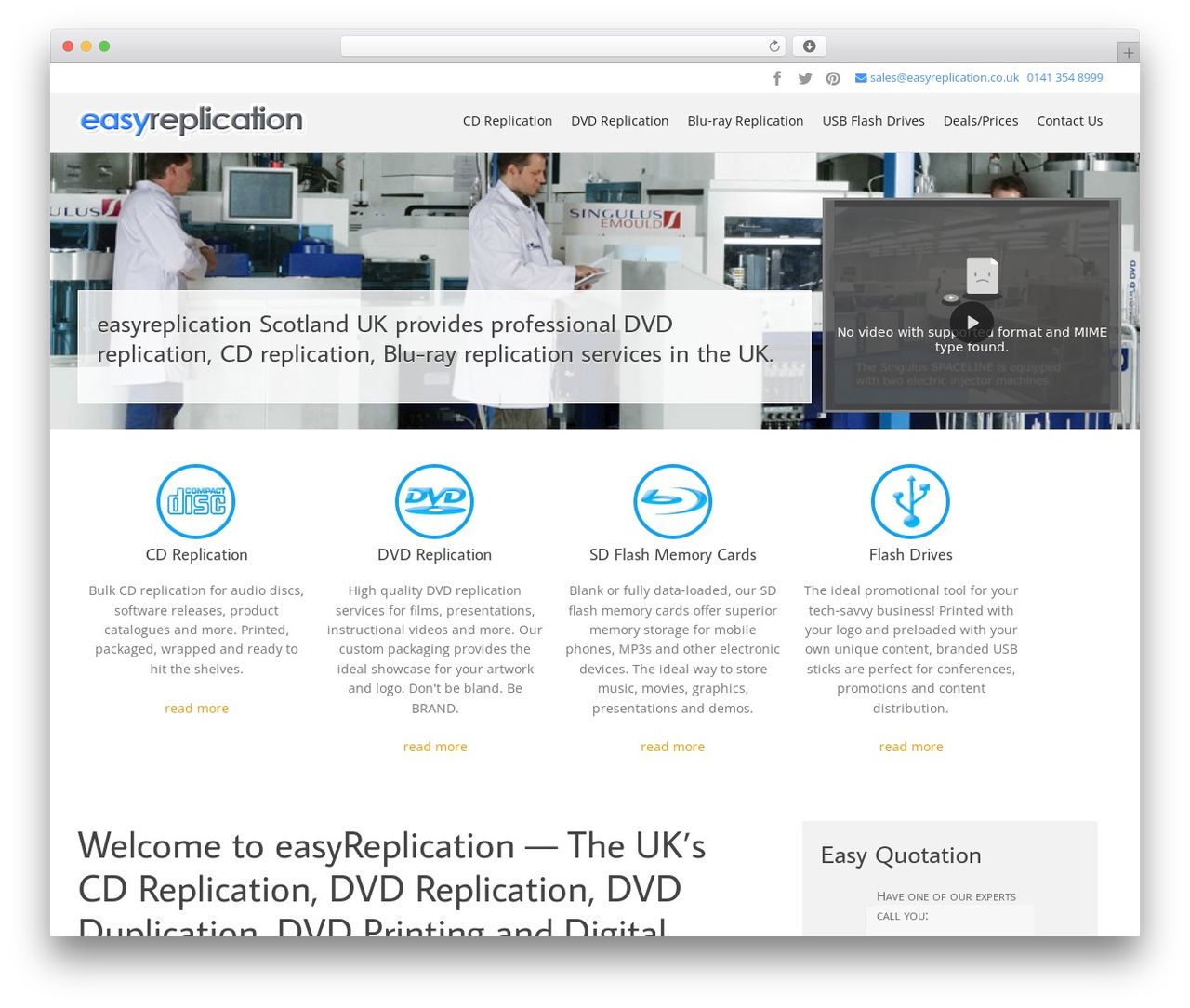
Task: Open Blu-ray Replication menu item
Action: pyautogui.click(x=746, y=121)
